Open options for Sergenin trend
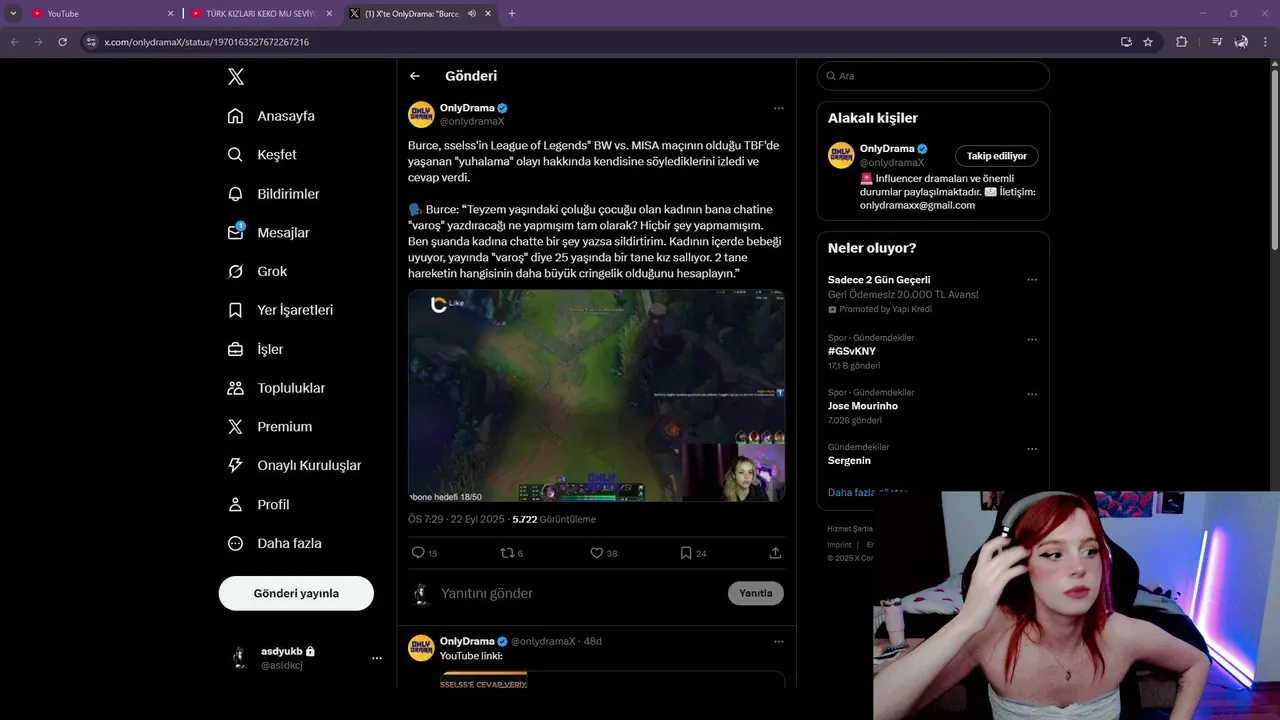 (1032, 449)
